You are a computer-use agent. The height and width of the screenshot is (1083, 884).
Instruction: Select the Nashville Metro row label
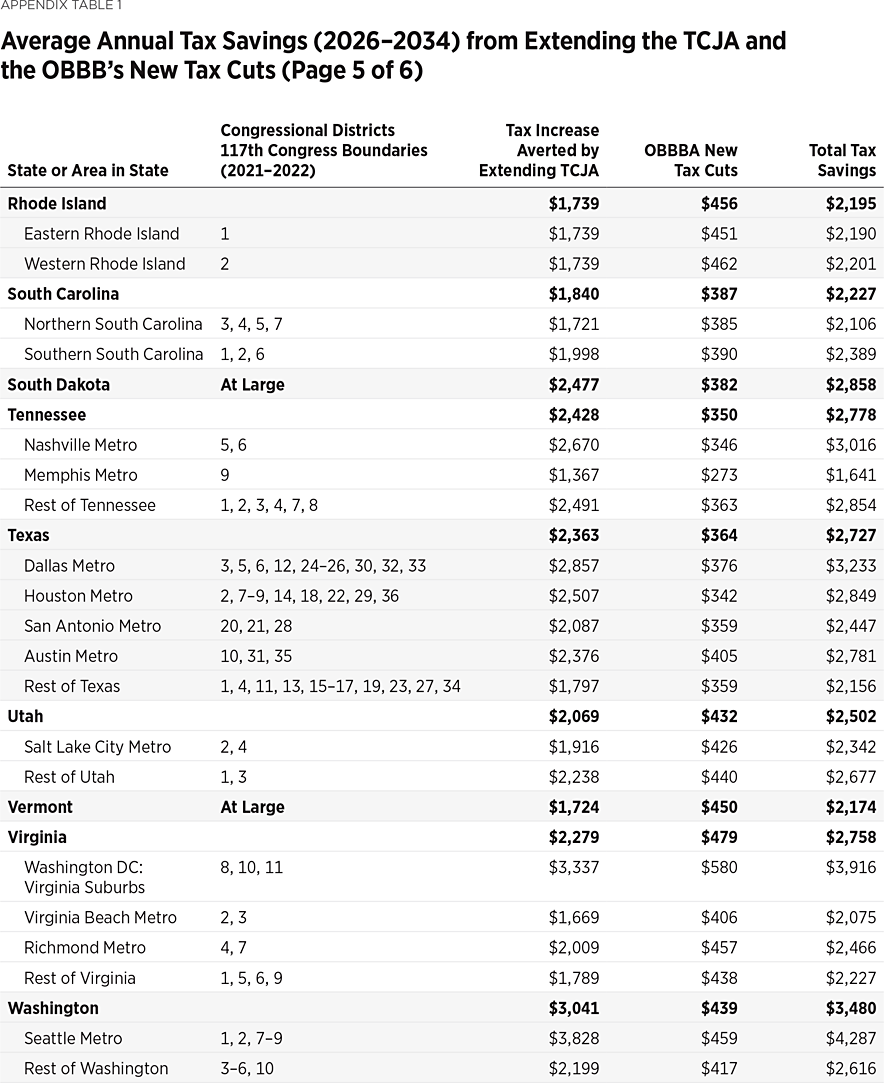[x=80, y=445]
